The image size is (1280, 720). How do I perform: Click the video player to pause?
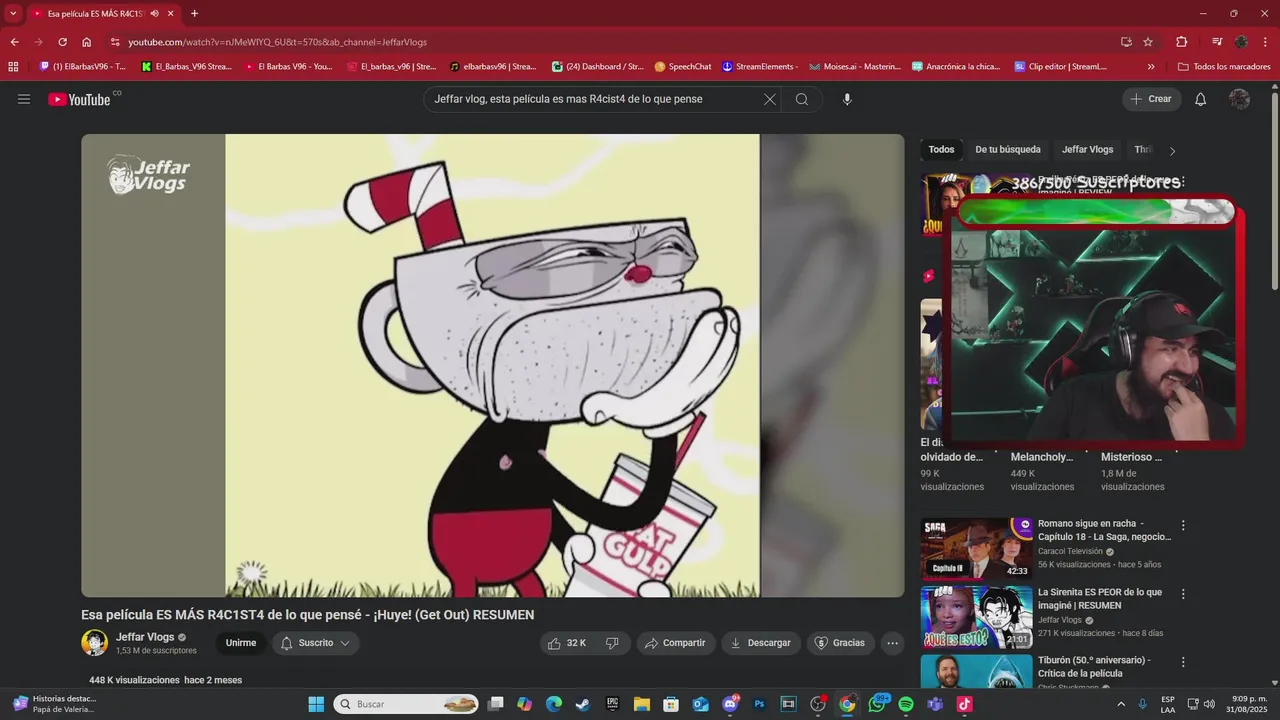pos(492,366)
